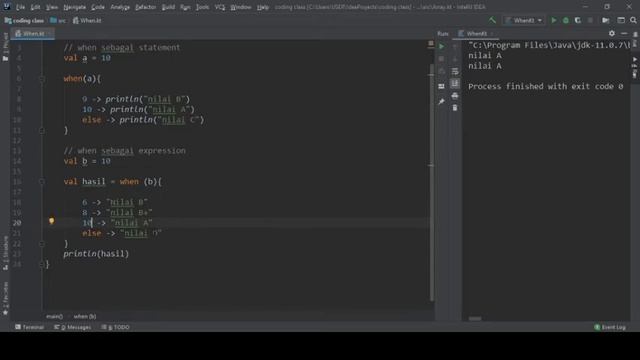The height and width of the screenshot is (360, 640).
Task: Collapse the val hasil when(b) fold marker
Action: 42,182
